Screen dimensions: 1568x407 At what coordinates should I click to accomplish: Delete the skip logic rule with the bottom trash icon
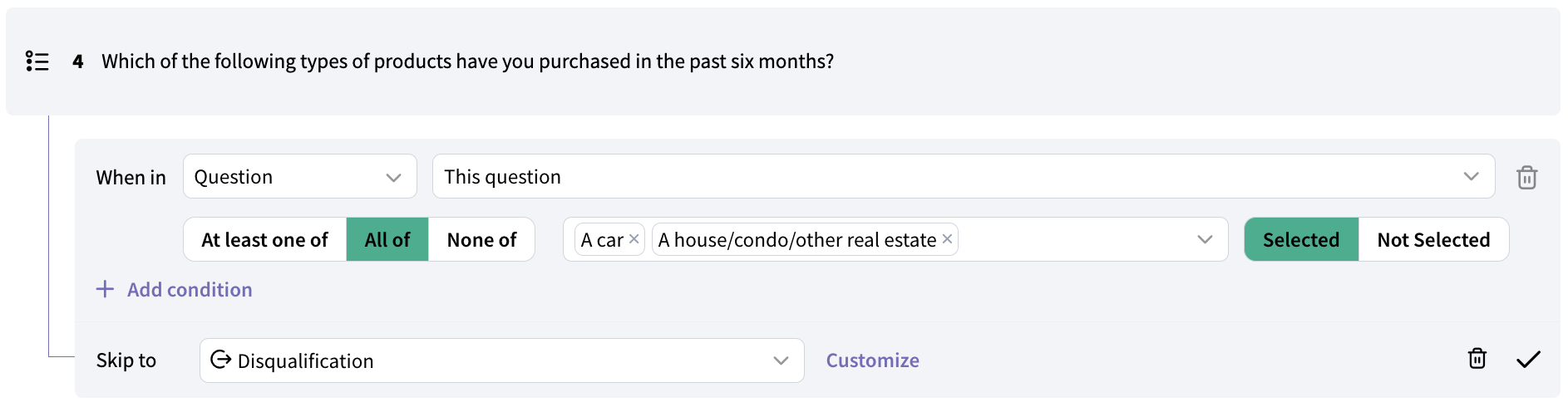tap(1477, 359)
